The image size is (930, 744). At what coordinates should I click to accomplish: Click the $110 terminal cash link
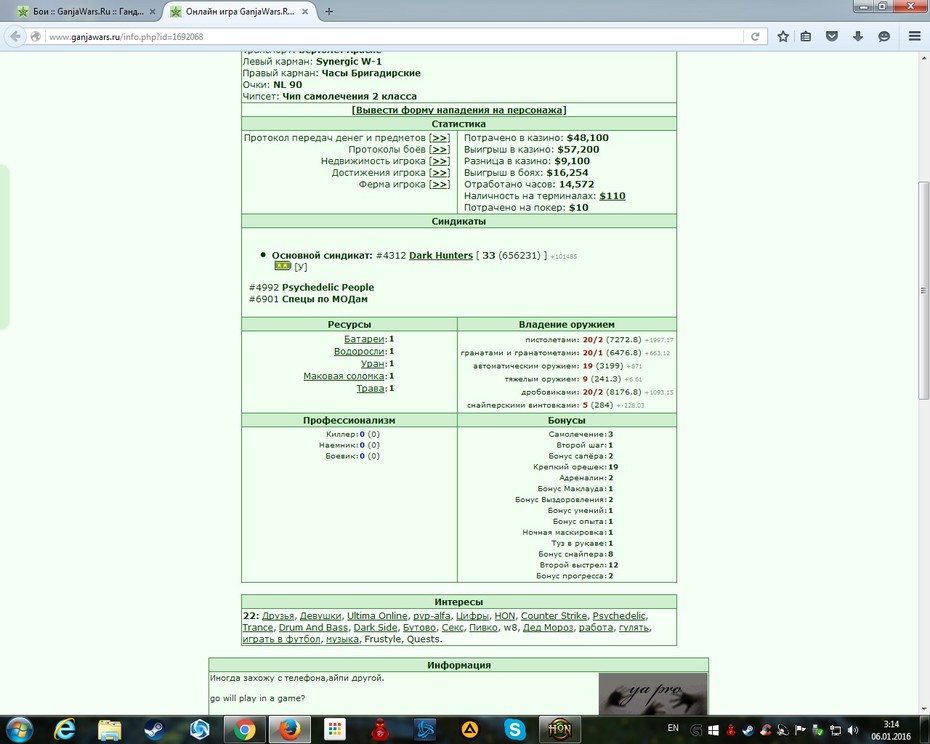[612, 196]
